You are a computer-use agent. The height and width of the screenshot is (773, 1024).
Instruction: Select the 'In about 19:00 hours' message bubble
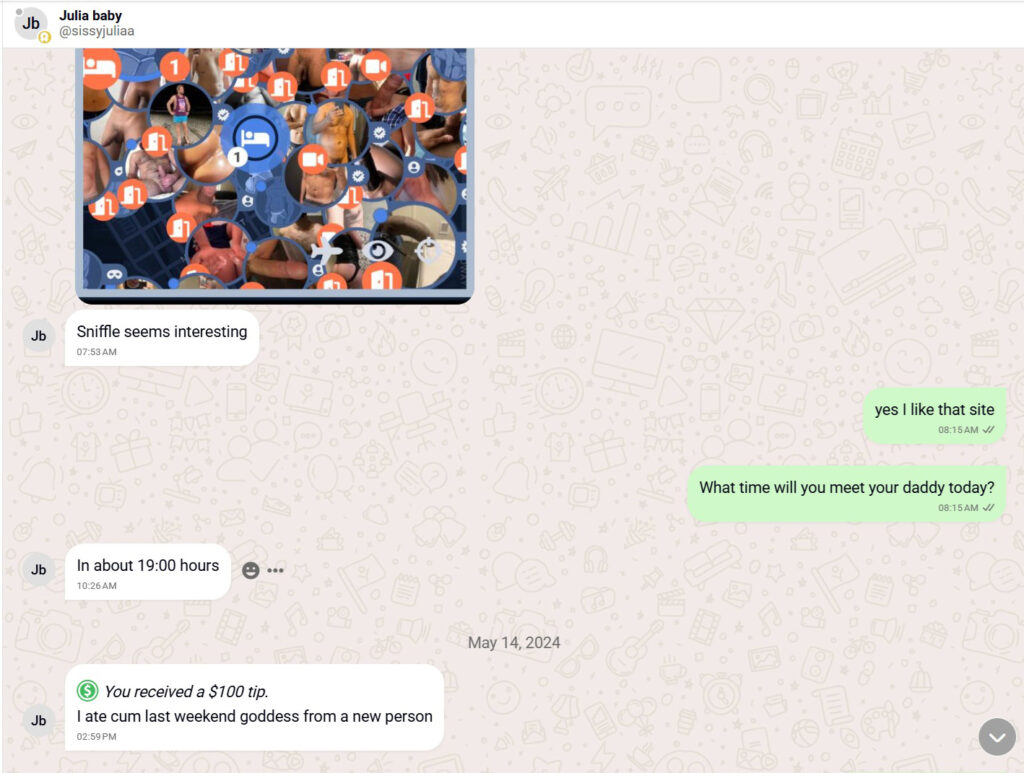pyautogui.click(x=148, y=572)
